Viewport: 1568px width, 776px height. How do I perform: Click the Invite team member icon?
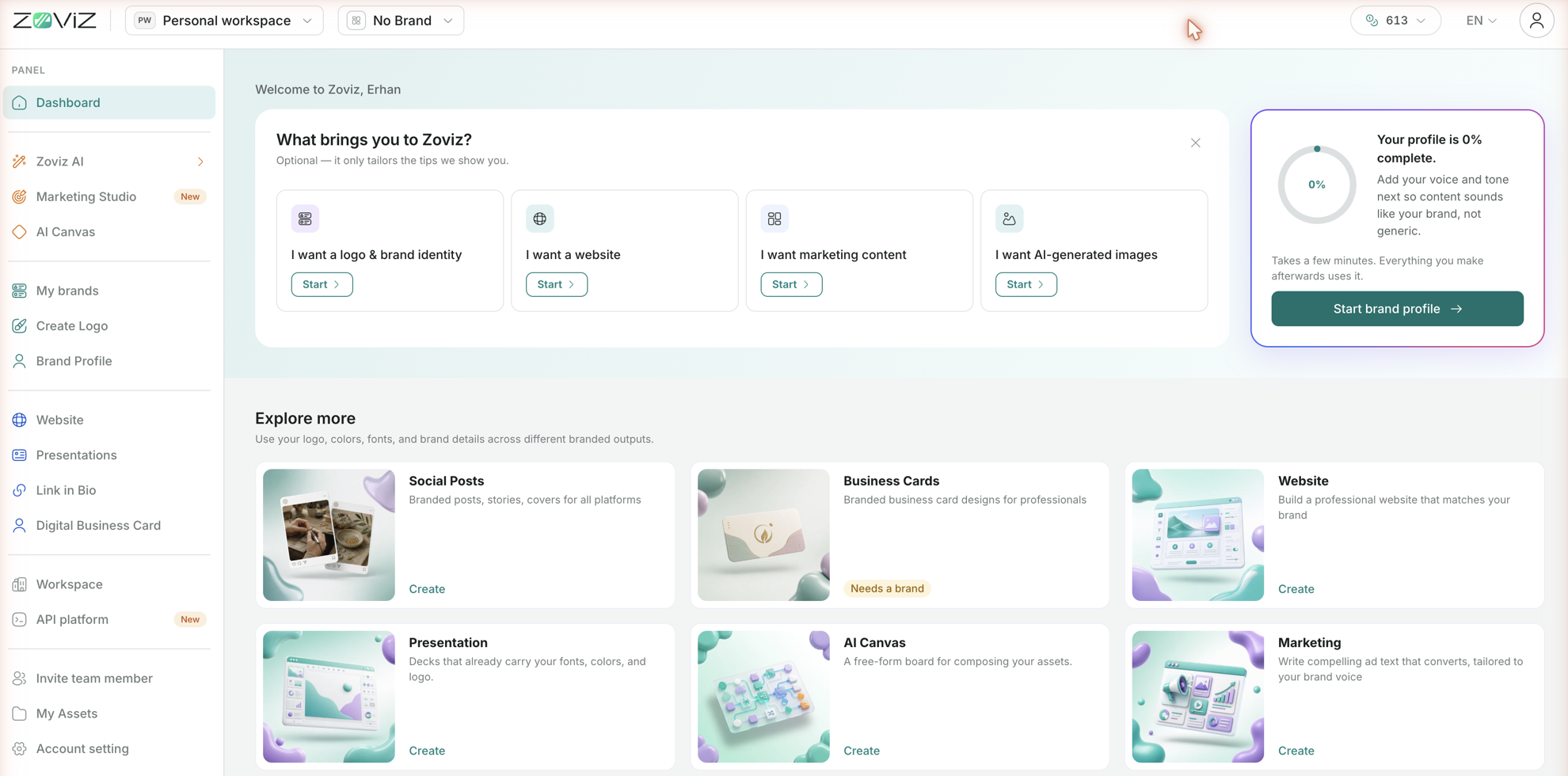(x=20, y=679)
